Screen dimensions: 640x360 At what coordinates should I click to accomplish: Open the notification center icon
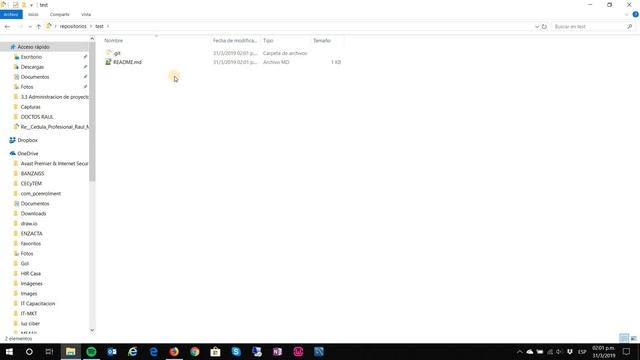pyautogui.click(x=627, y=351)
